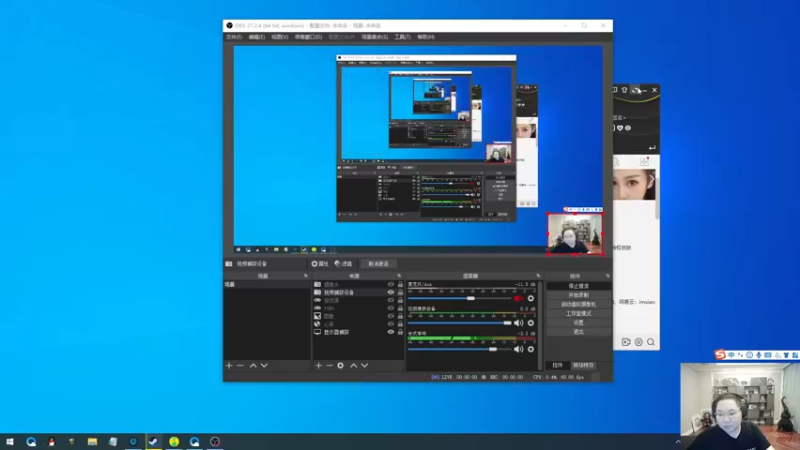Image resolution: width=800 pixels, height=450 pixels.
Task: Open the 工具(T) menu
Action: [403, 37]
